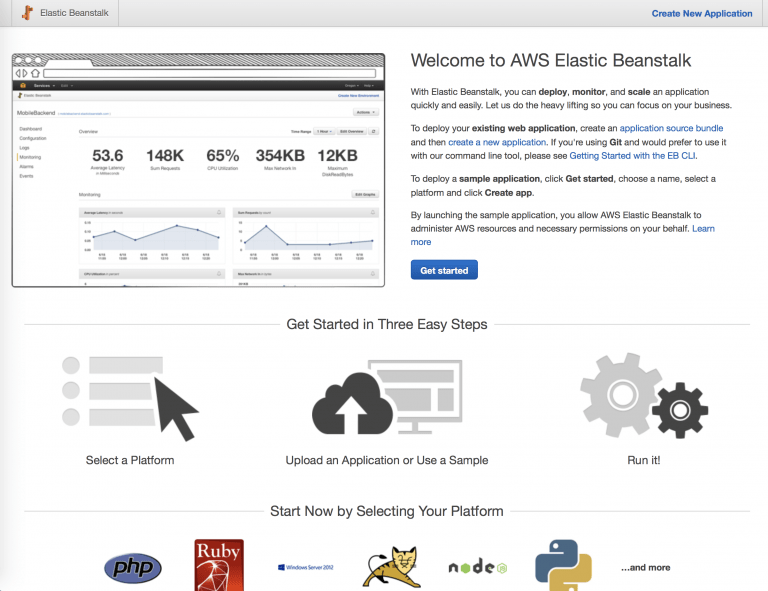This screenshot has width=768, height=591.
Task: Open the Elastic Beanstalk tab
Action: [x=67, y=14]
